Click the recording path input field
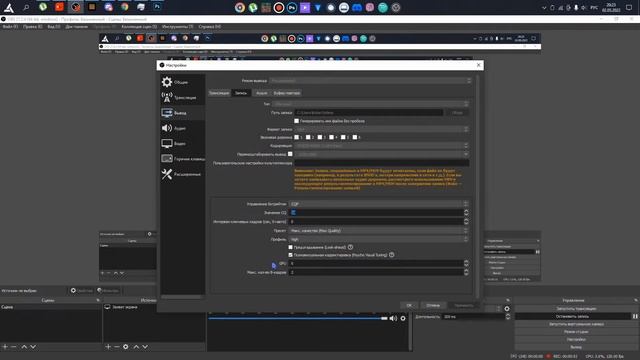The image size is (640, 360). [x=369, y=112]
